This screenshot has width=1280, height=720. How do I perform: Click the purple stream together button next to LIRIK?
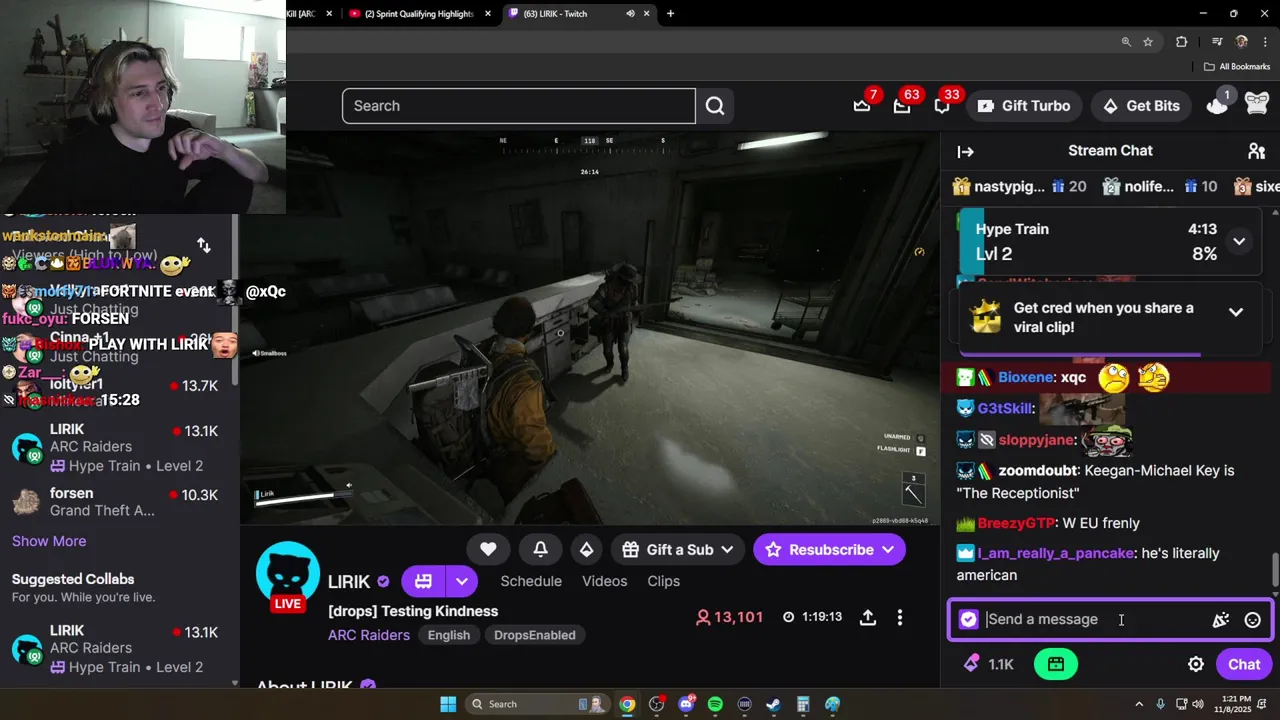(423, 581)
